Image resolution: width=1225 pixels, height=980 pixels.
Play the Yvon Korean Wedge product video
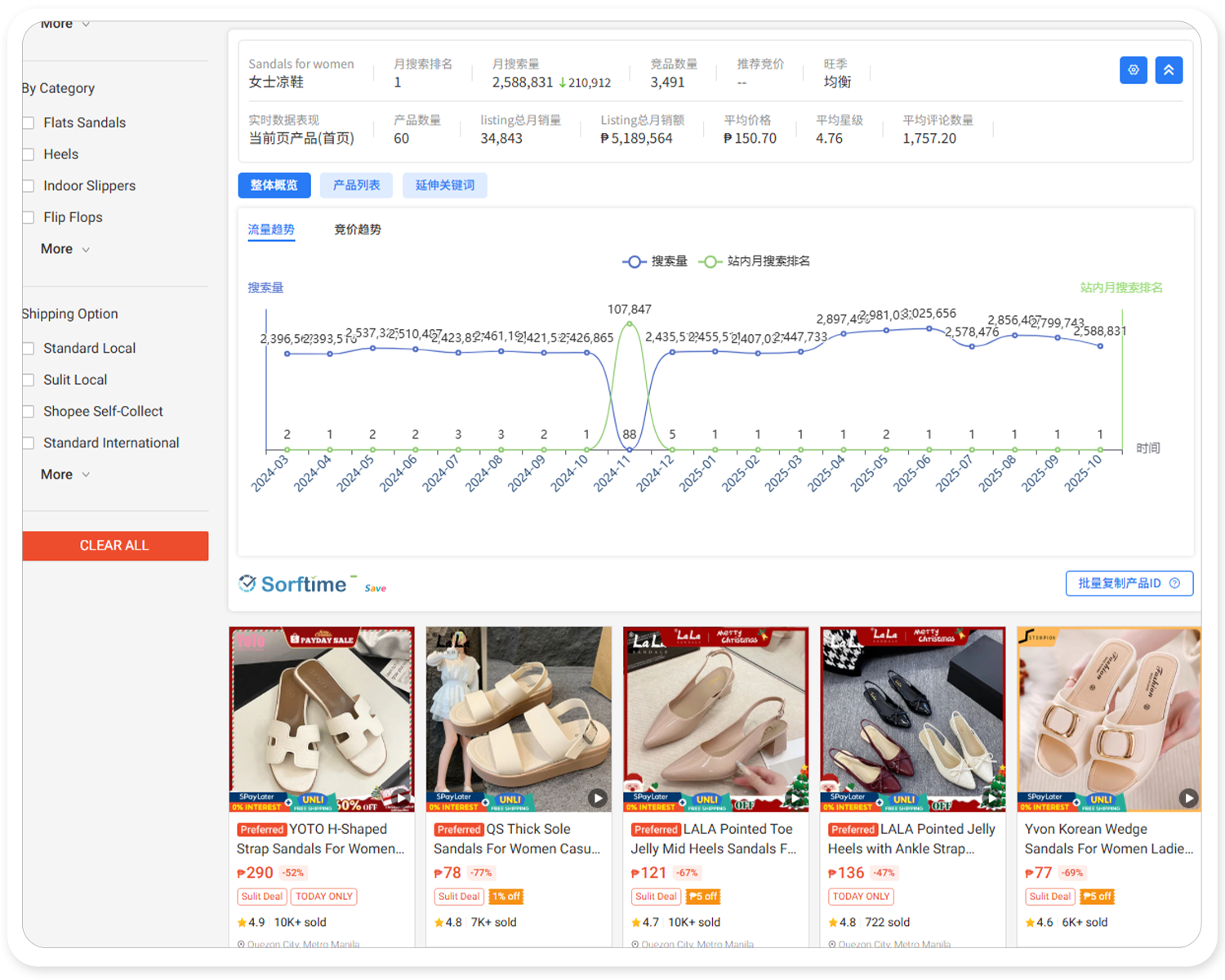click(x=1188, y=798)
